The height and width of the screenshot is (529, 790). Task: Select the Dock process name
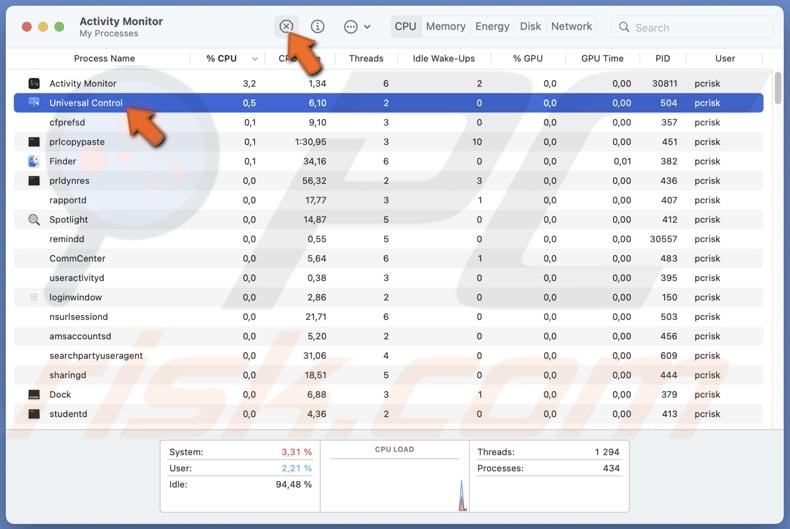pyautogui.click(x=60, y=394)
